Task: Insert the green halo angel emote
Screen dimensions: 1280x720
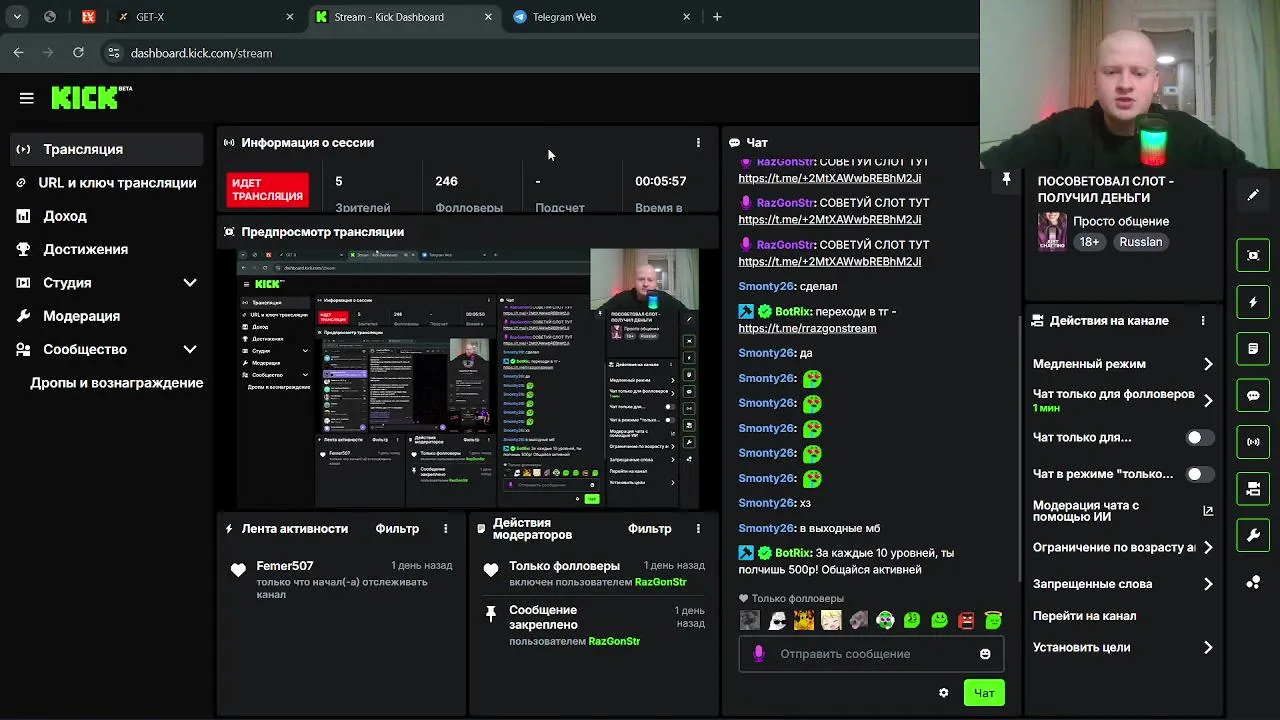Action: [x=993, y=621]
